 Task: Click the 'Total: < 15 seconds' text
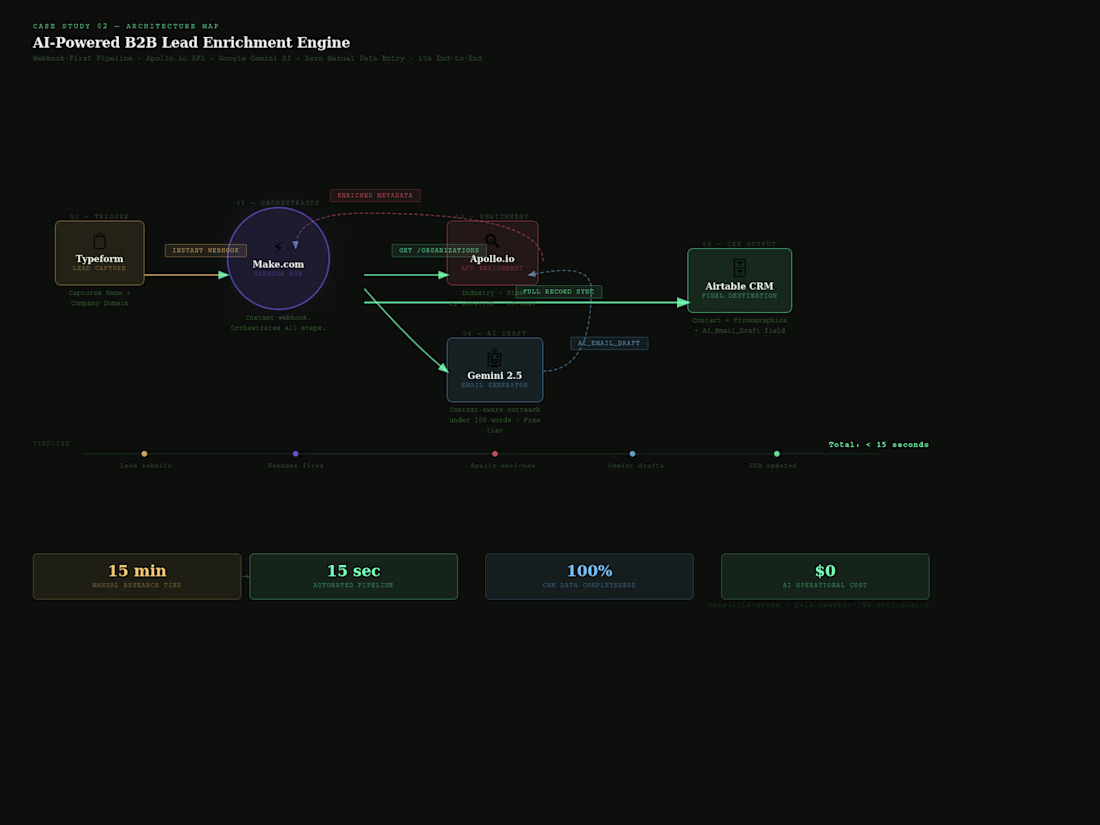[878, 445]
